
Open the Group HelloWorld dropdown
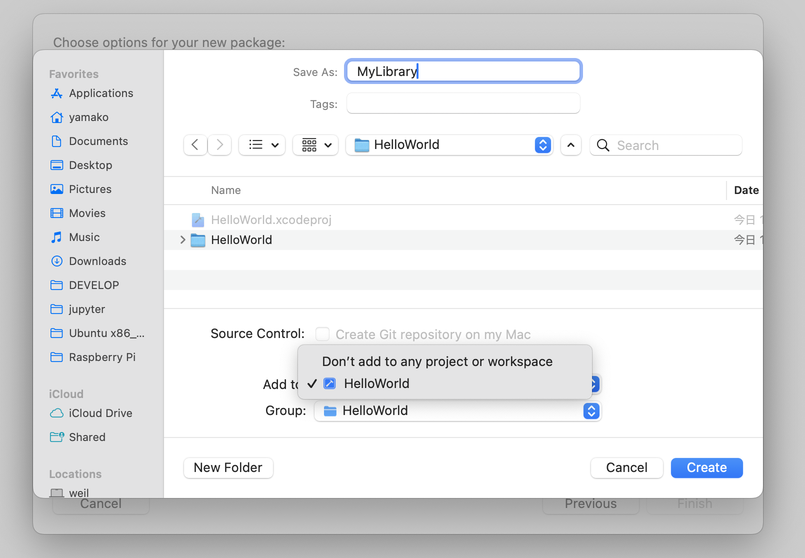(457, 411)
